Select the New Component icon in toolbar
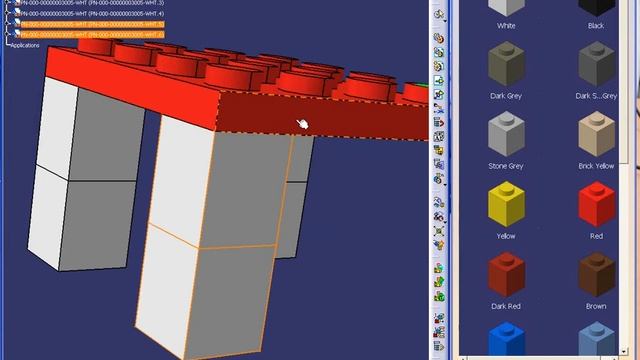This screenshot has width=640, height=360. pyautogui.click(x=438, y=38)
